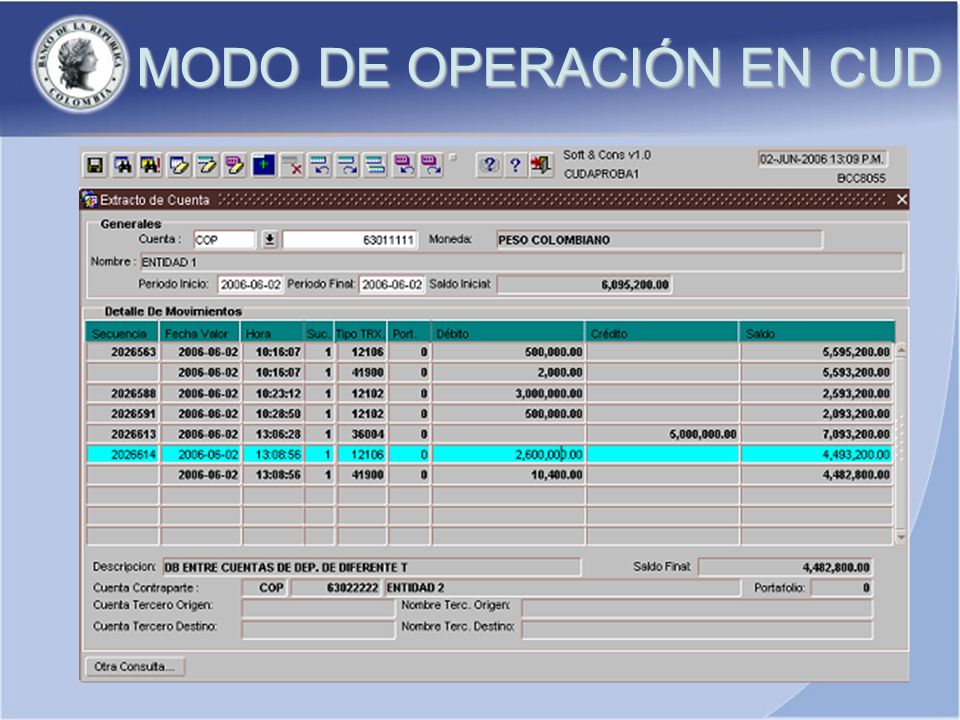This screenshot has width=960, height=720.
Task: Click the purple previous block icon
Action: coord(403,165)
